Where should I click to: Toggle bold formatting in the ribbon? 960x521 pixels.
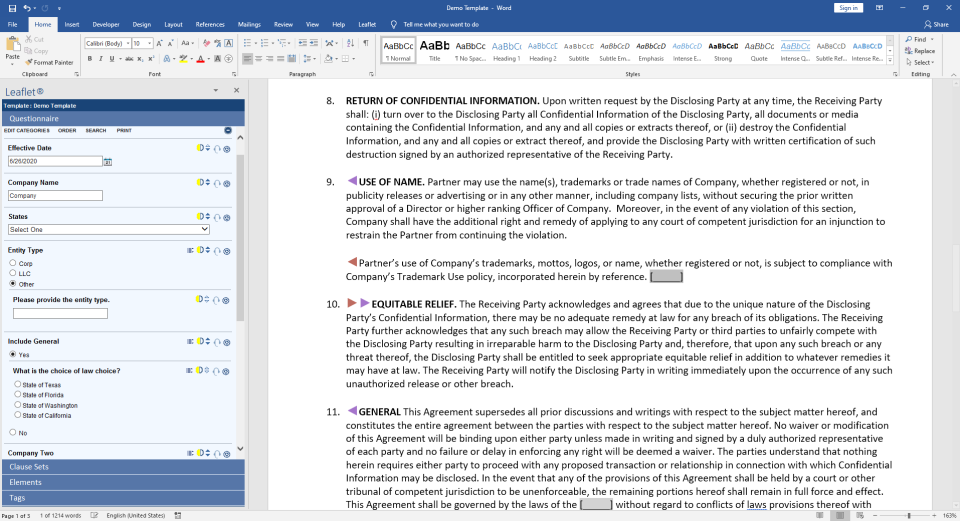pyautogui.click(x=89, y=59)
